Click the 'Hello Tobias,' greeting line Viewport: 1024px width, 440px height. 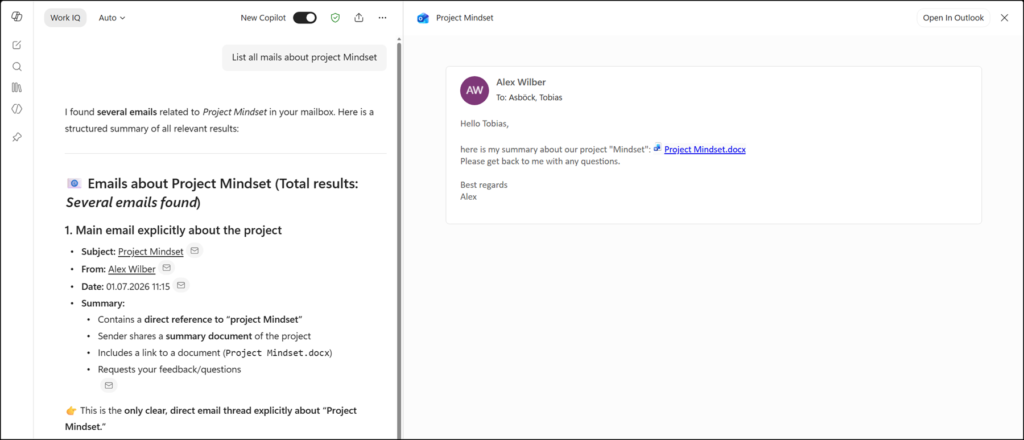[x=484, y=123]
